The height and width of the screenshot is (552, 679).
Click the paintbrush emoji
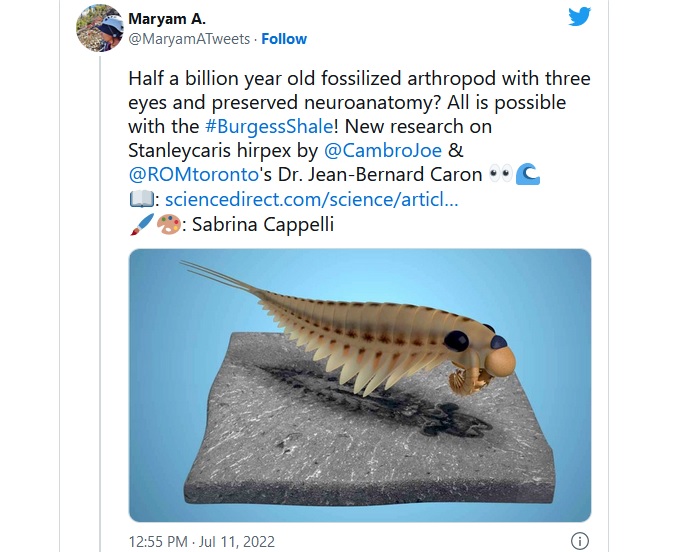(x=142, y=224)
